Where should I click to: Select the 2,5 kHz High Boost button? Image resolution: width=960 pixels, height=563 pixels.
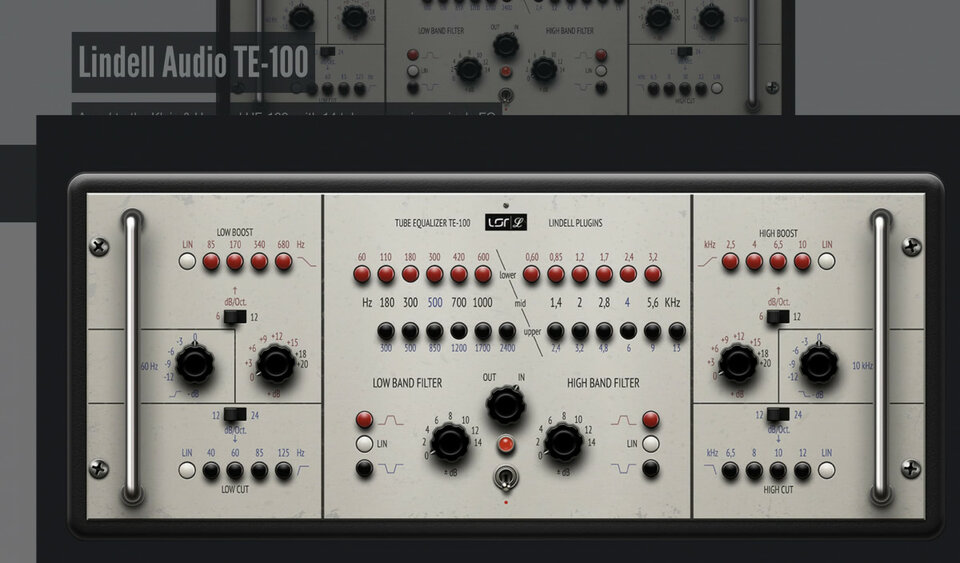pyautogui.click(x=730, y=262)
